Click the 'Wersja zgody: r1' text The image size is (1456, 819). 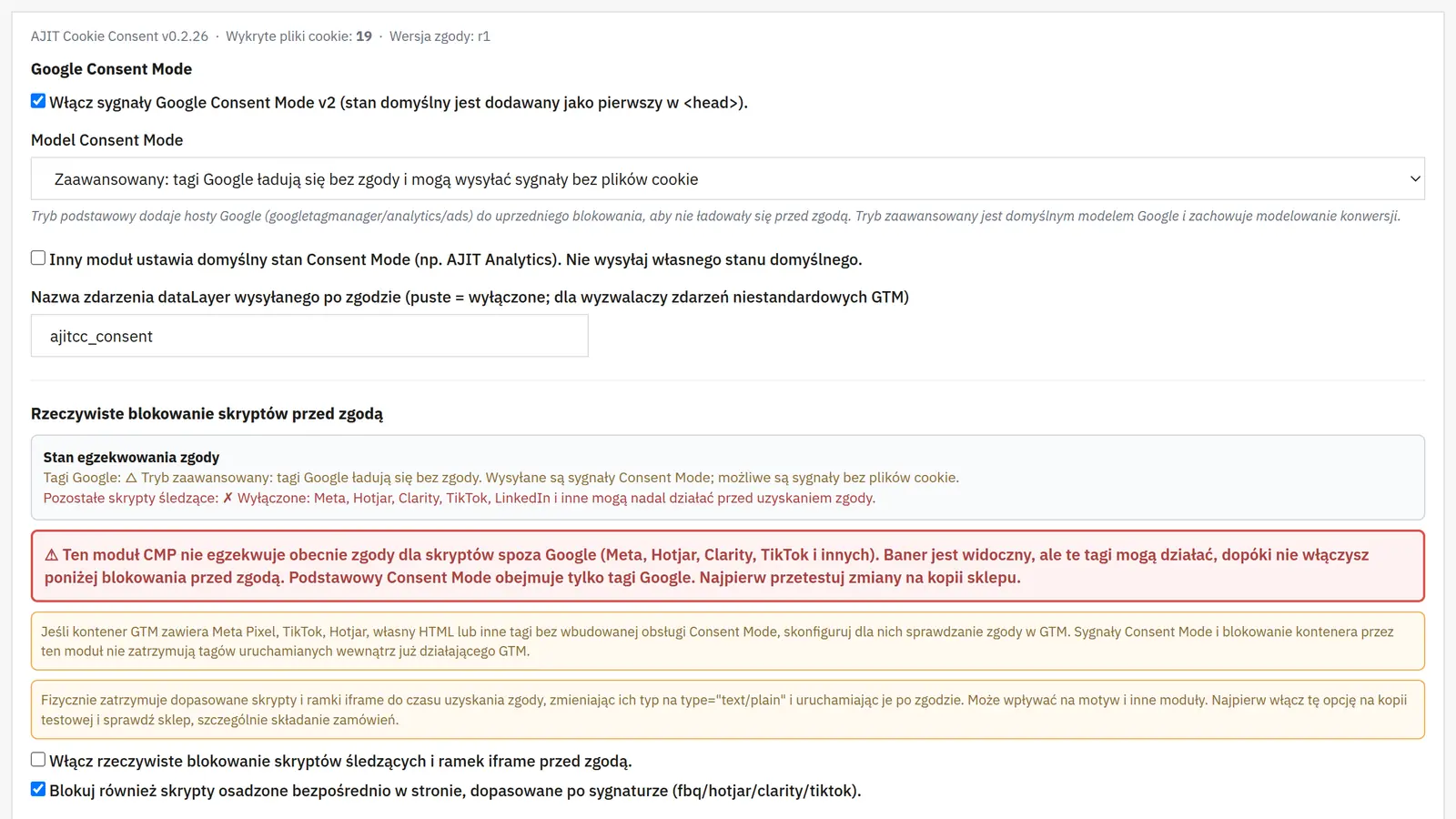(x=440, y=36)
